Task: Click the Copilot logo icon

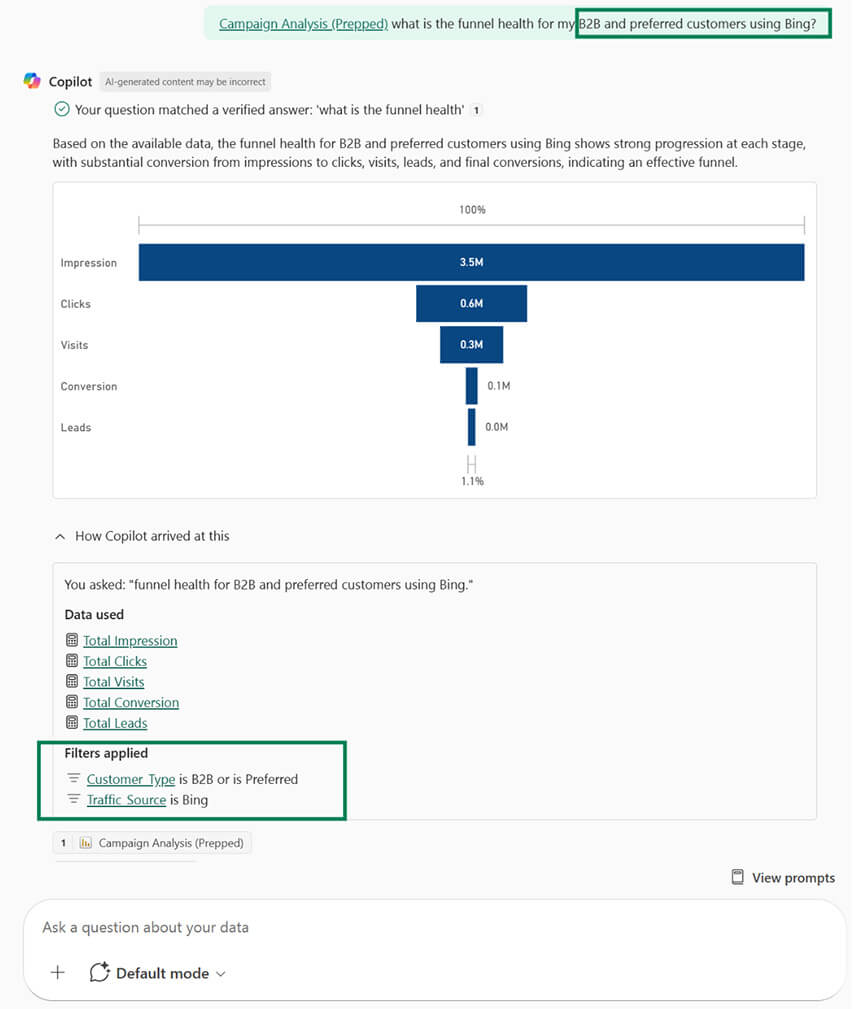Action: pyautogui.click(x=31, y=81)
